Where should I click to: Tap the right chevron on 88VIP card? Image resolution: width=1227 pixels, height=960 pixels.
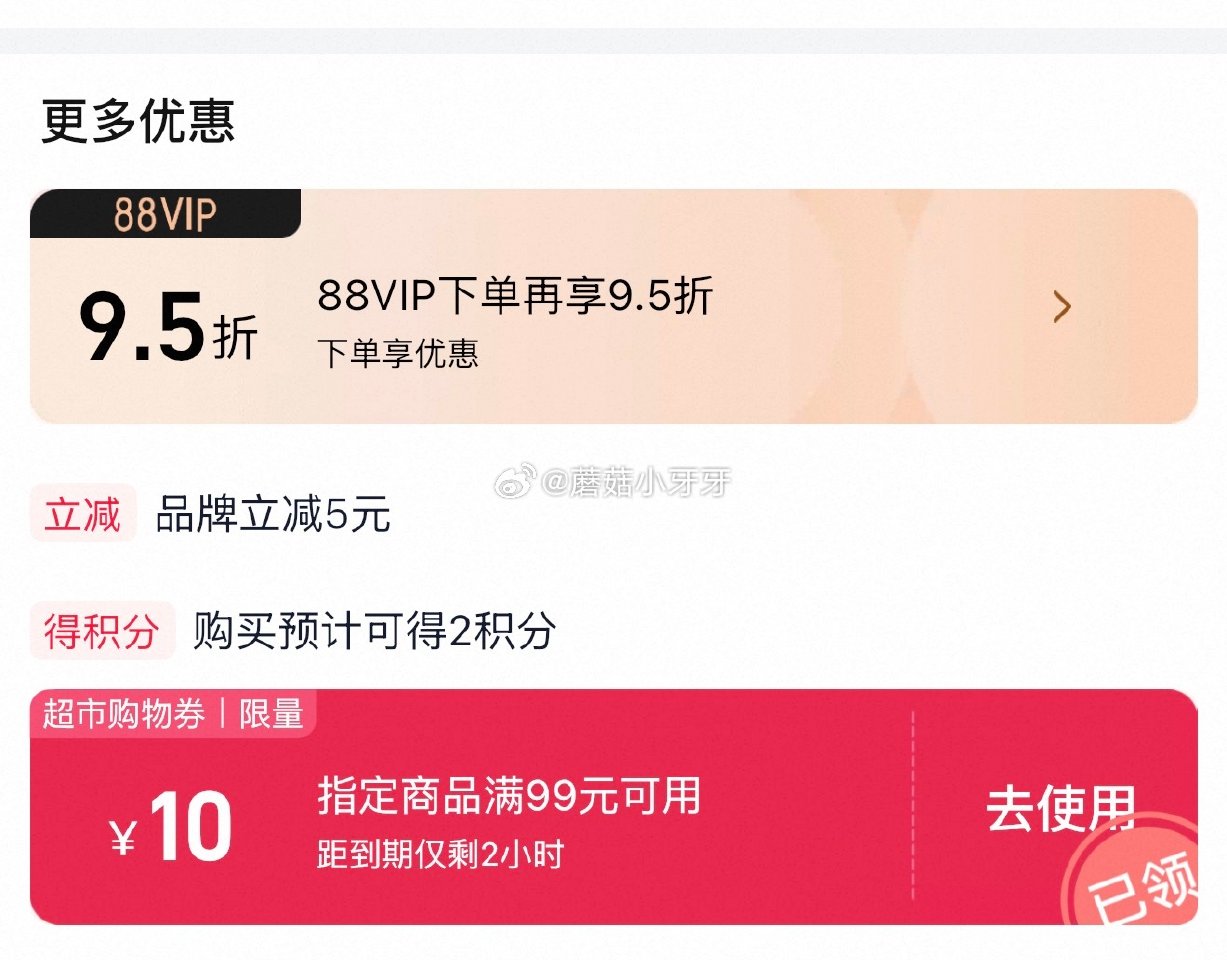pos(1061,307)
